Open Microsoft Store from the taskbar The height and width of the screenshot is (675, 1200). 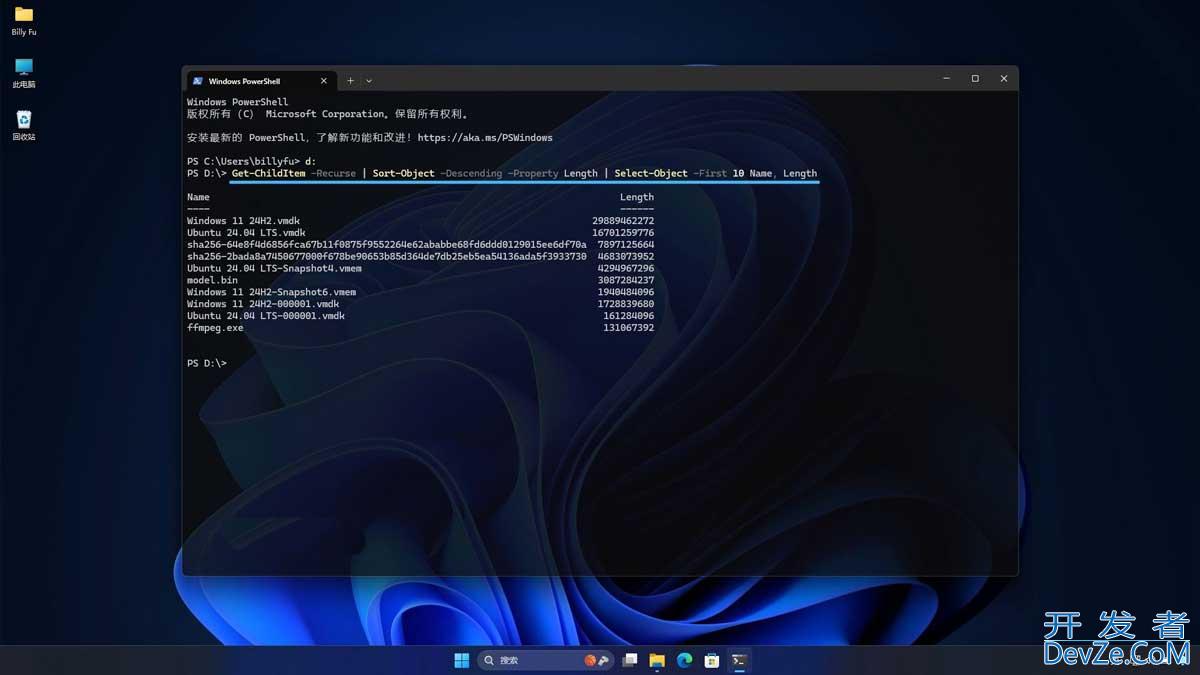coord(712,660)
